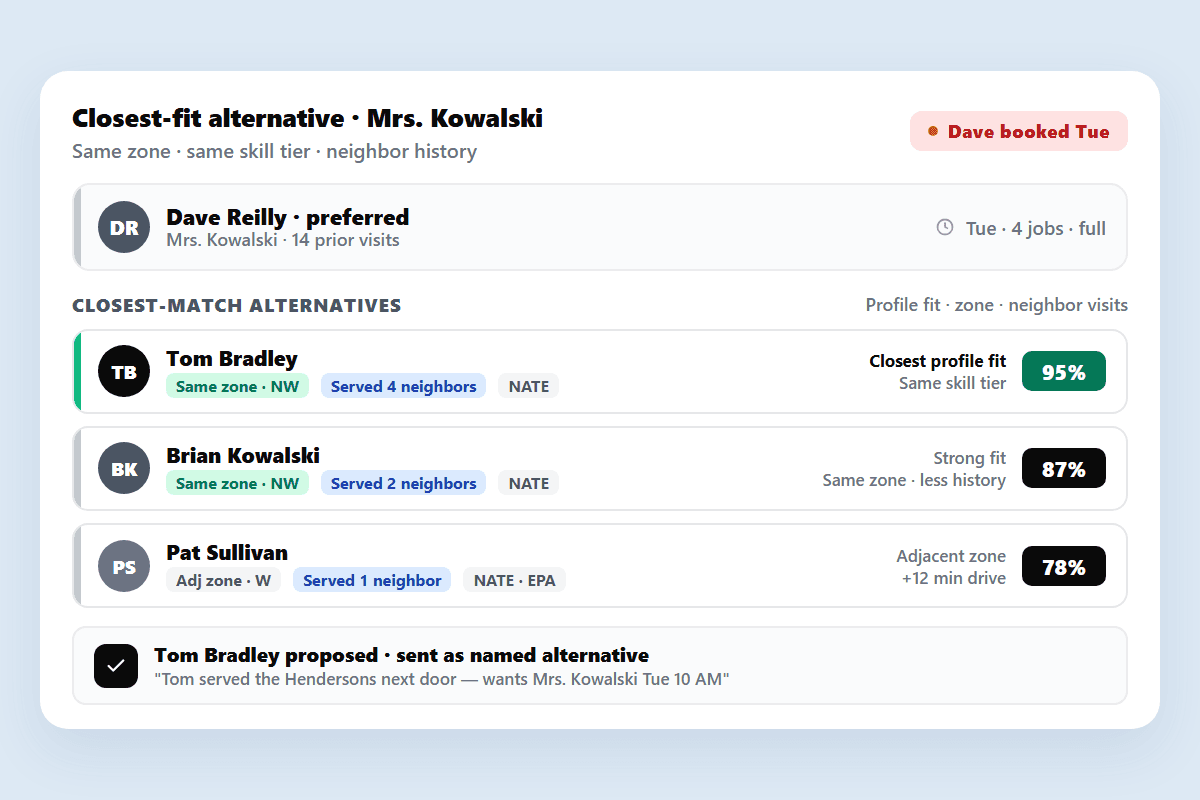Click the quoted Hendersons next door message

442,679
